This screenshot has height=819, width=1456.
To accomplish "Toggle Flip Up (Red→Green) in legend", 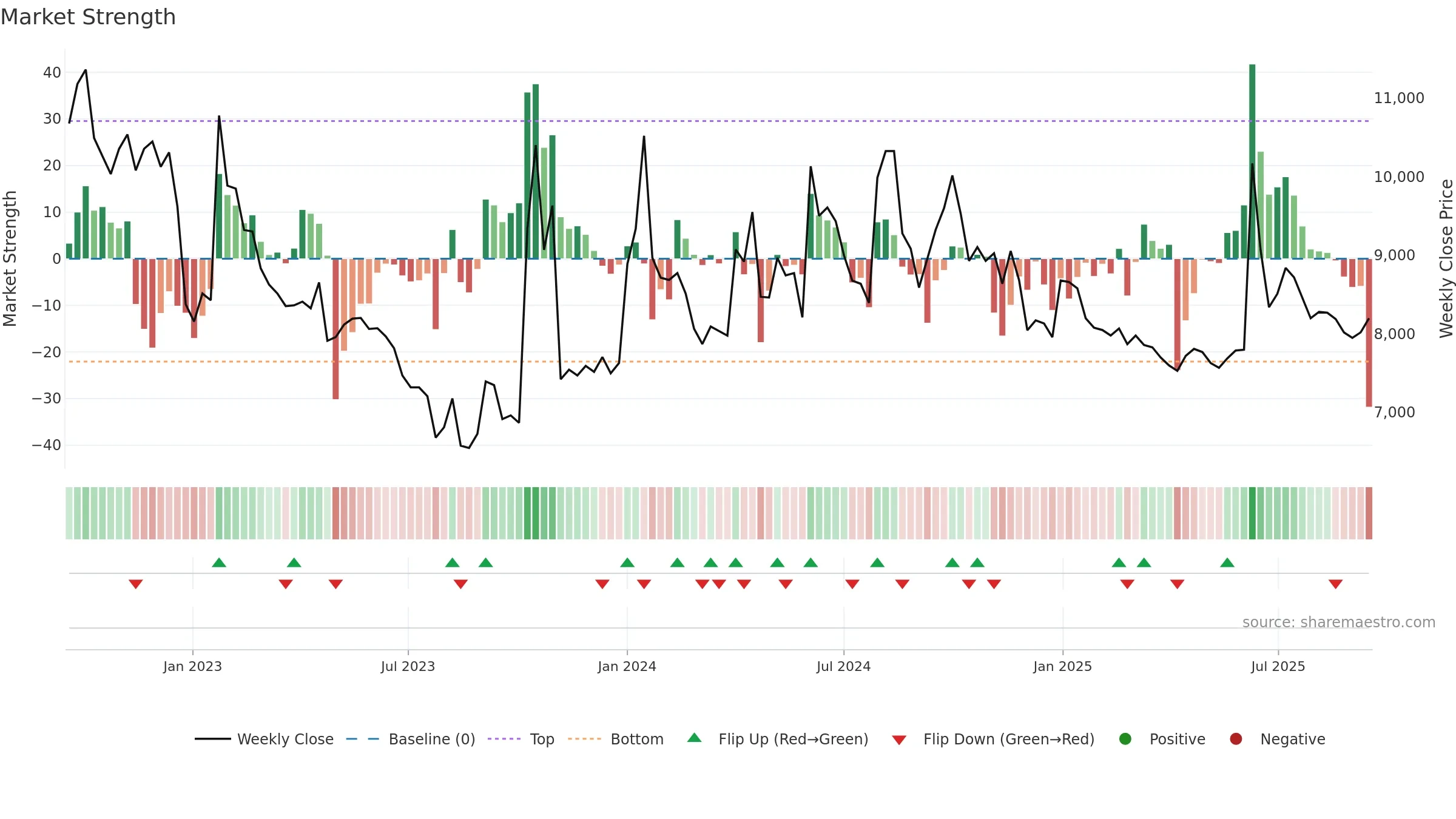I will tap(778, 739).
